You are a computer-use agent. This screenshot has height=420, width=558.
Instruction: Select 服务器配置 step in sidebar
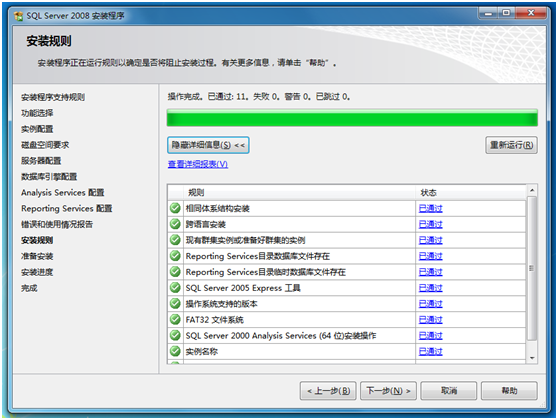coord(41,161)
